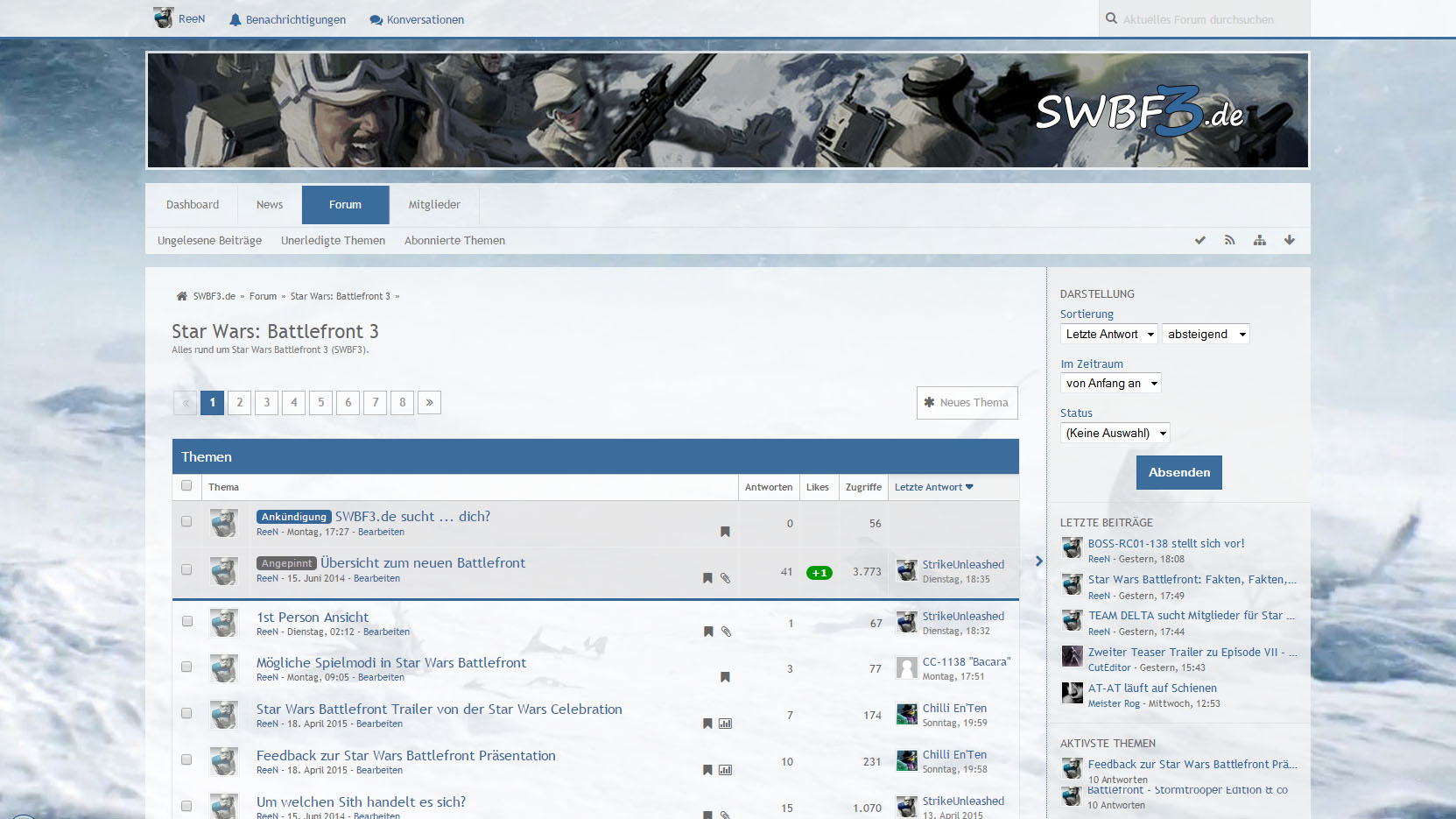1456x819 pixels.
Task: Sort by the Antworten column header
Action: coord(769,487)
